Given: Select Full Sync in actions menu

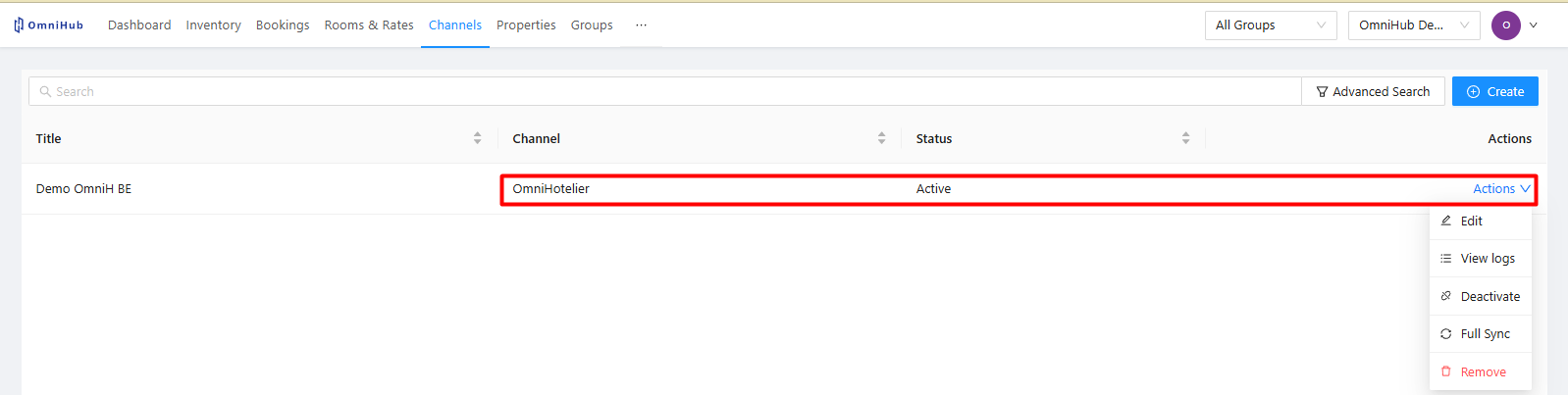Looking at the screenshot, I should pyautogui.click(x=1480, y=334).
